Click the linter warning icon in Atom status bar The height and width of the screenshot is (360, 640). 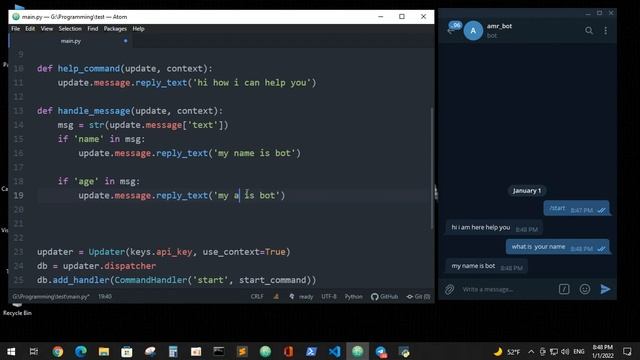(276, 297)
